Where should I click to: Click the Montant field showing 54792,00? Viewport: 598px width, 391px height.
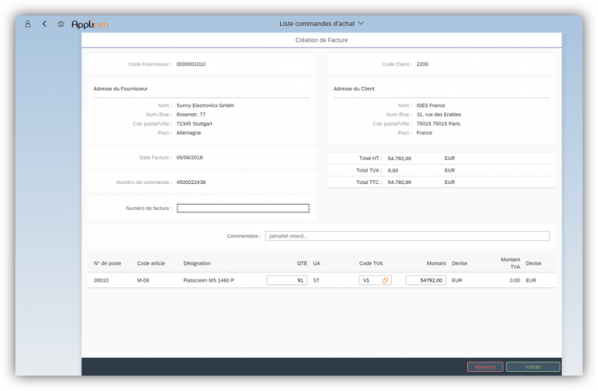(426, 280)
